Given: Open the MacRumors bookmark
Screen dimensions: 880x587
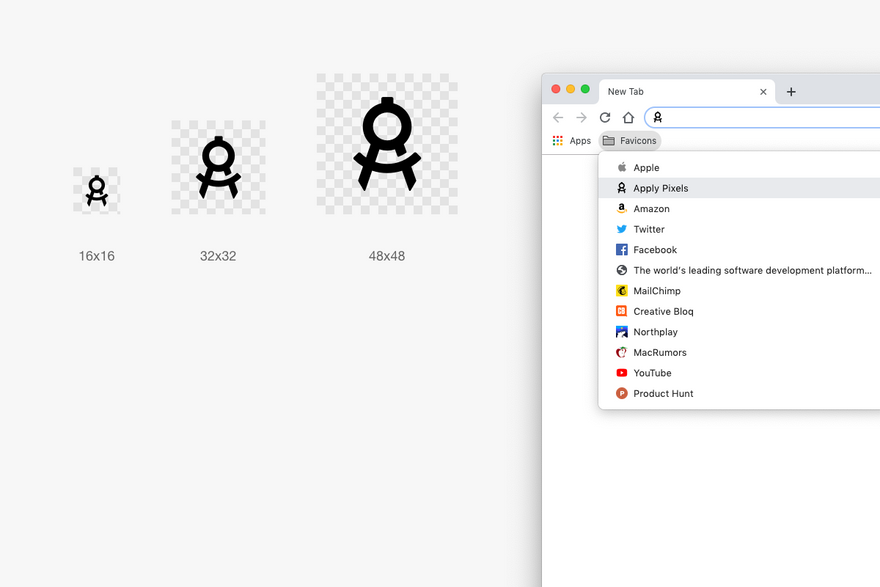Looking at the screenshot, I should [739, 352].
